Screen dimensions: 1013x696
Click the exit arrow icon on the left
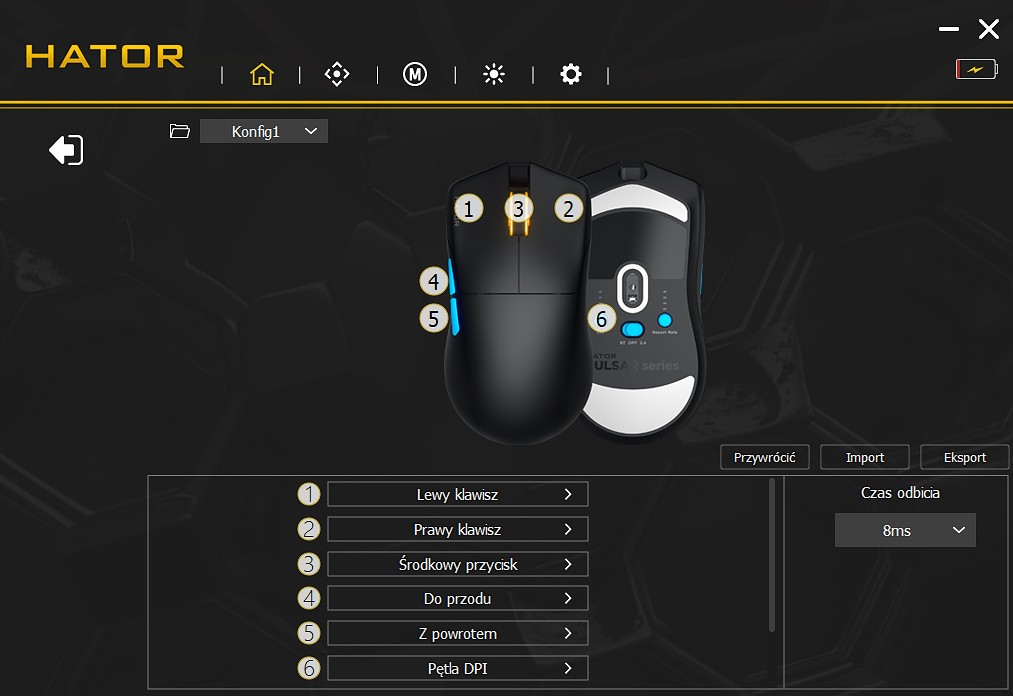click(x=64, y=149)
